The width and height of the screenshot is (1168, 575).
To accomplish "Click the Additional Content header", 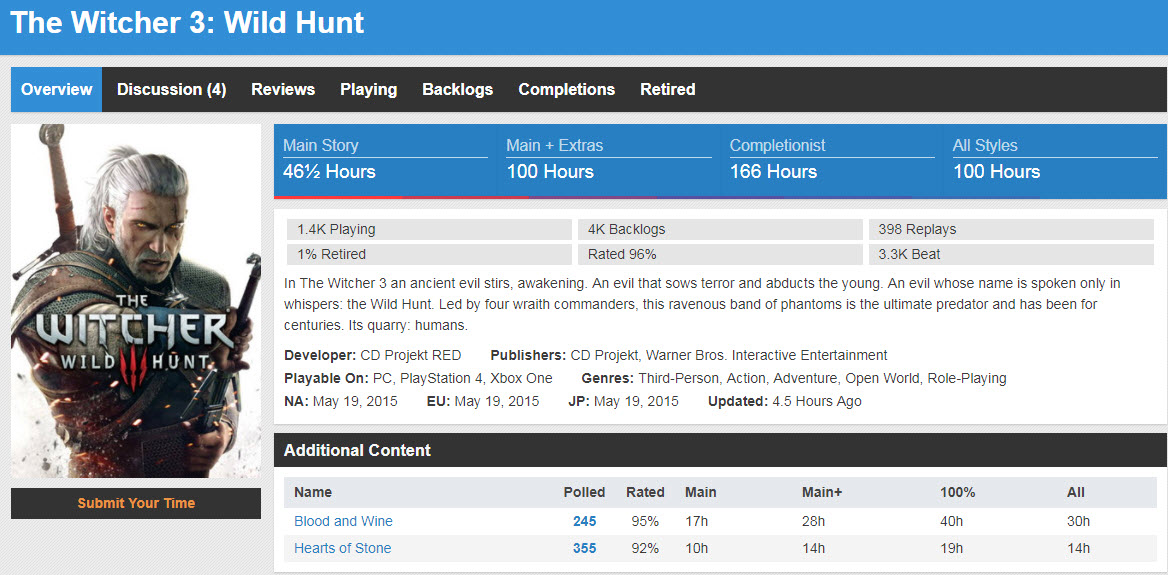I will (x=720, y=450).
